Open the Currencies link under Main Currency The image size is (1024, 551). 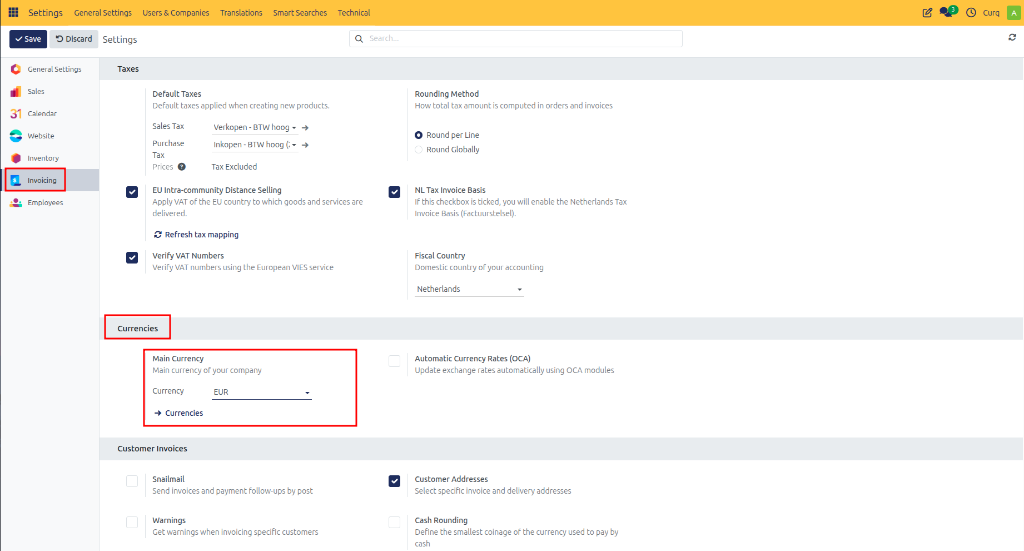178,413
